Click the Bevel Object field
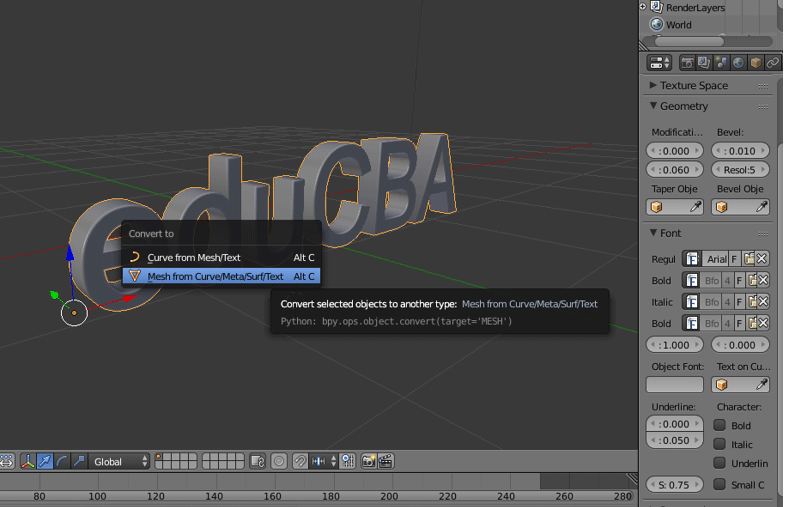Screen dimensions: 786x507 [x=740, y=207]
